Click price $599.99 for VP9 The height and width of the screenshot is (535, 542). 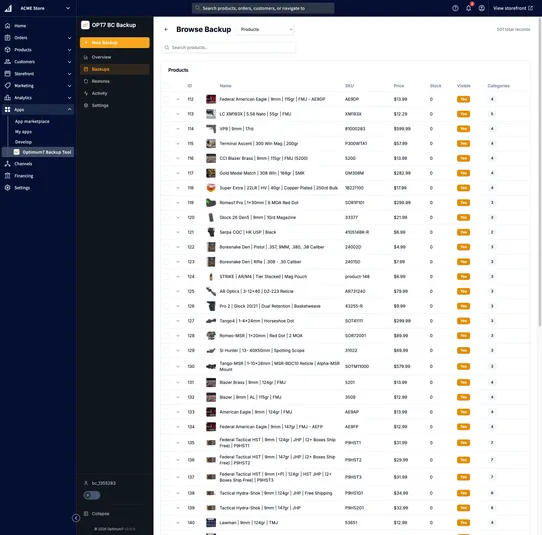[402, 129]
